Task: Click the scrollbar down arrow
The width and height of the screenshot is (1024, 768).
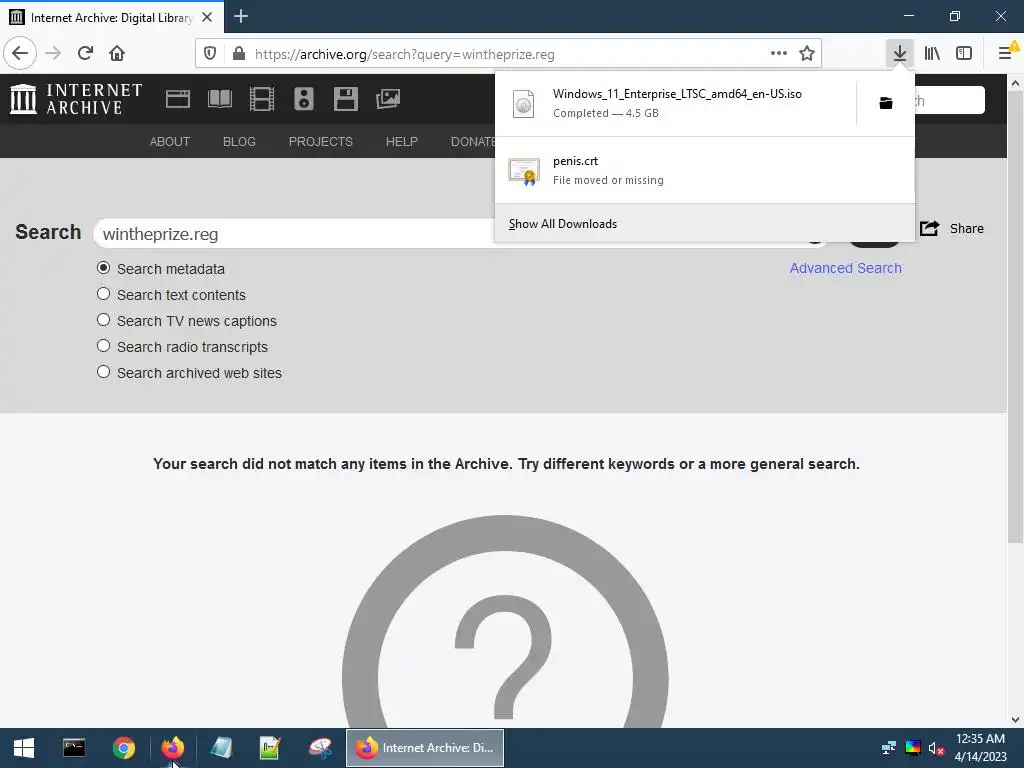Action: (x=1015, y=720)
